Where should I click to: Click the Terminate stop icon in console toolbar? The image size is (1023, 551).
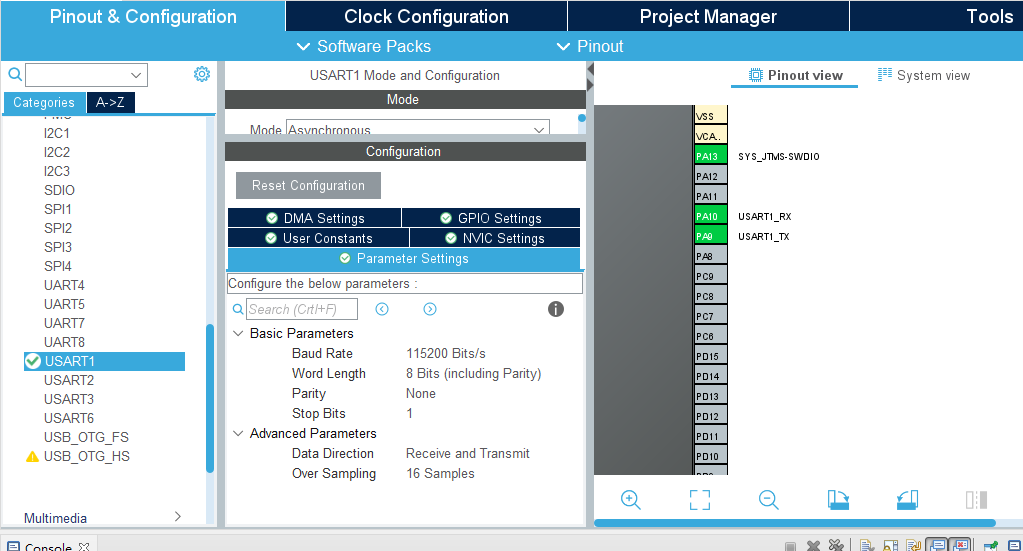click(790, 546)
